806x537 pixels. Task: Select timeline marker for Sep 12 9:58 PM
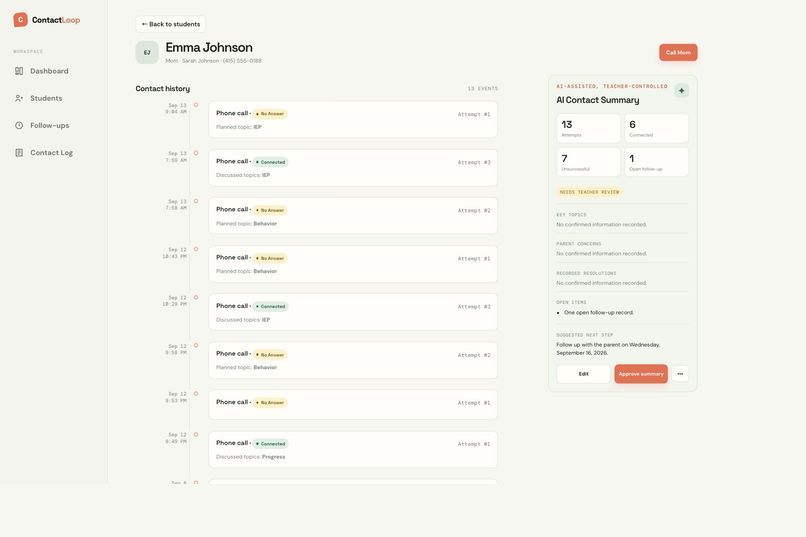pyautogui.click(x=196, y=345)
